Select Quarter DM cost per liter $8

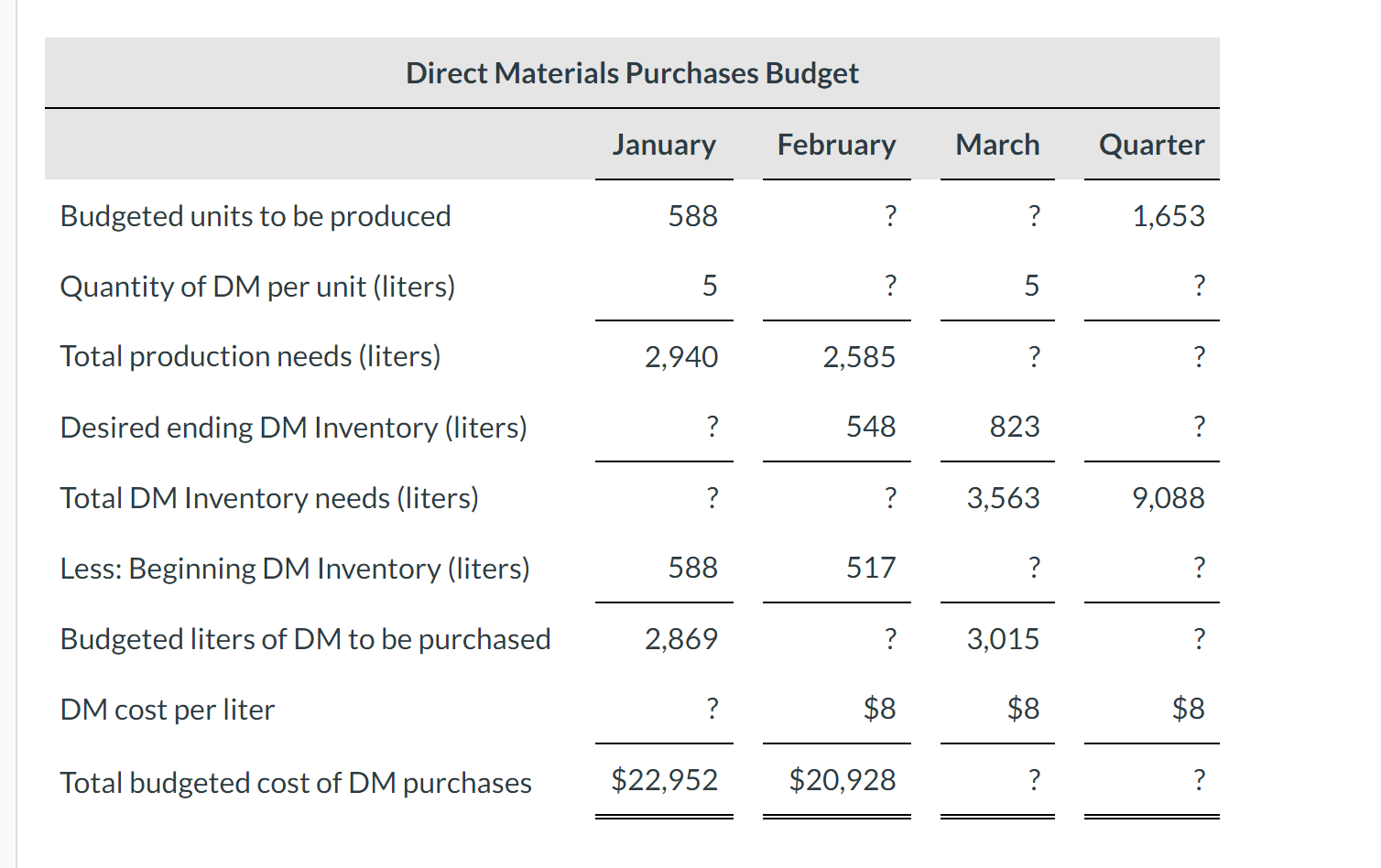[1189, 709]
